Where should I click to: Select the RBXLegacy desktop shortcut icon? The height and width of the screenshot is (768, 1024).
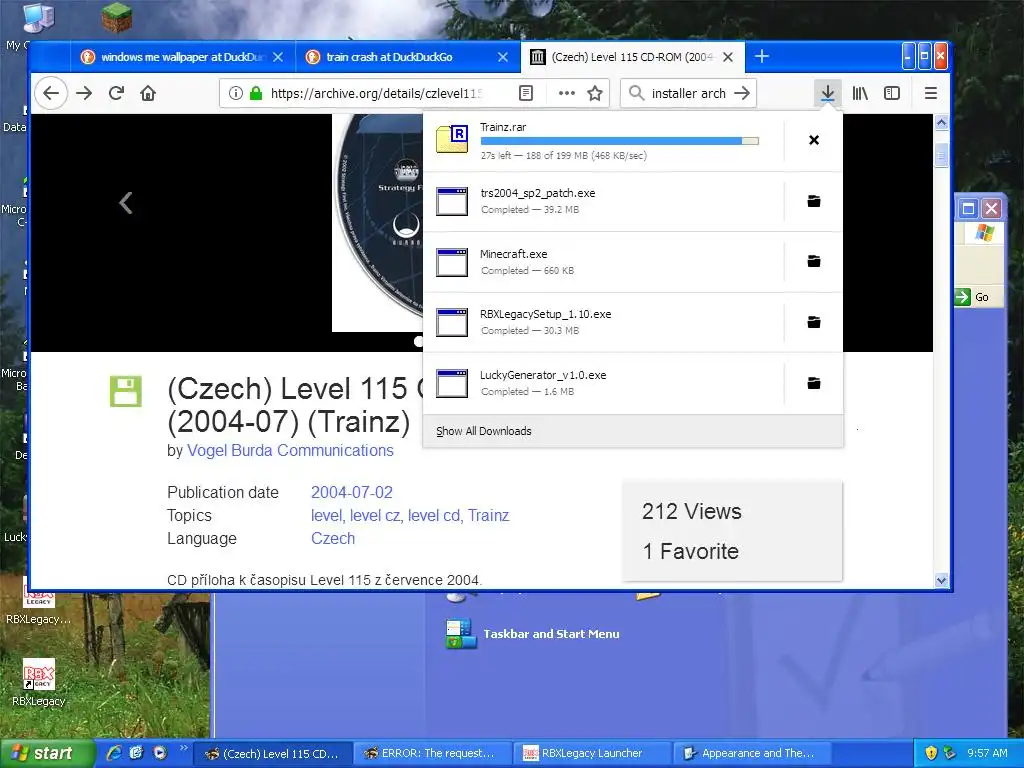(39, 682)
